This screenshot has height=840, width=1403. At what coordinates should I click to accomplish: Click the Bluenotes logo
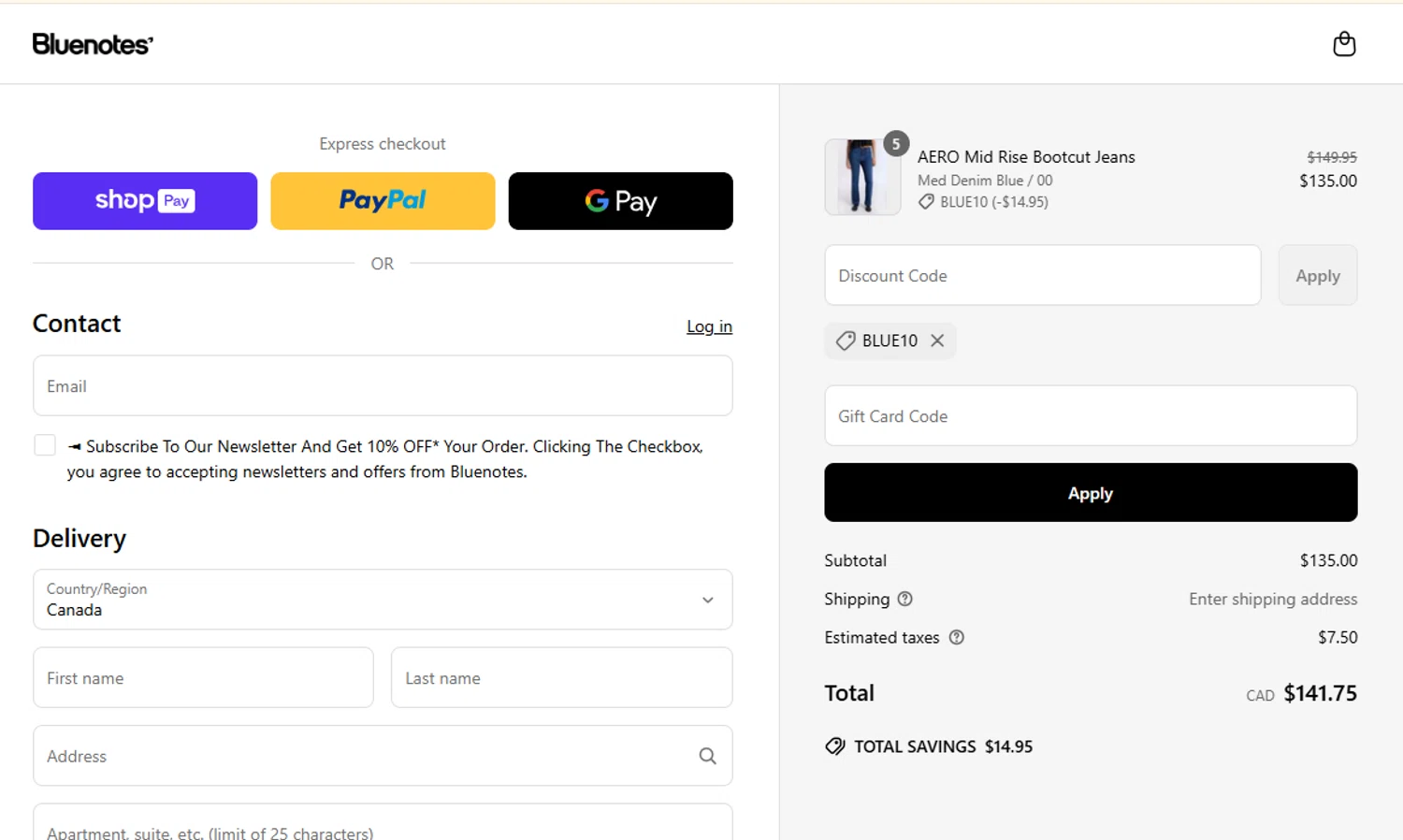(x=93, y=44)
